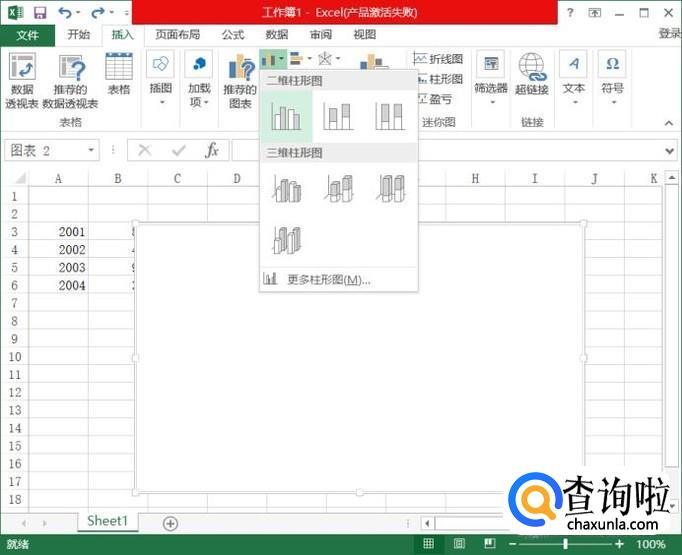Select the 2-D clustered column chart
Screen dimensions: 682x555
(x=286, y=116)
